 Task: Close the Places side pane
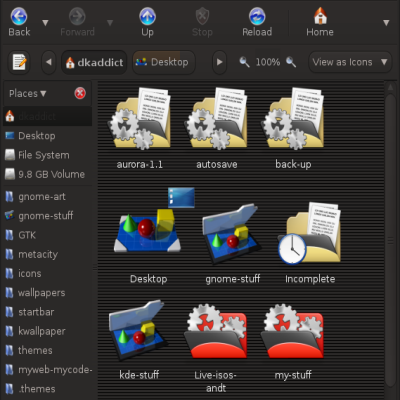tap(80, 93)
